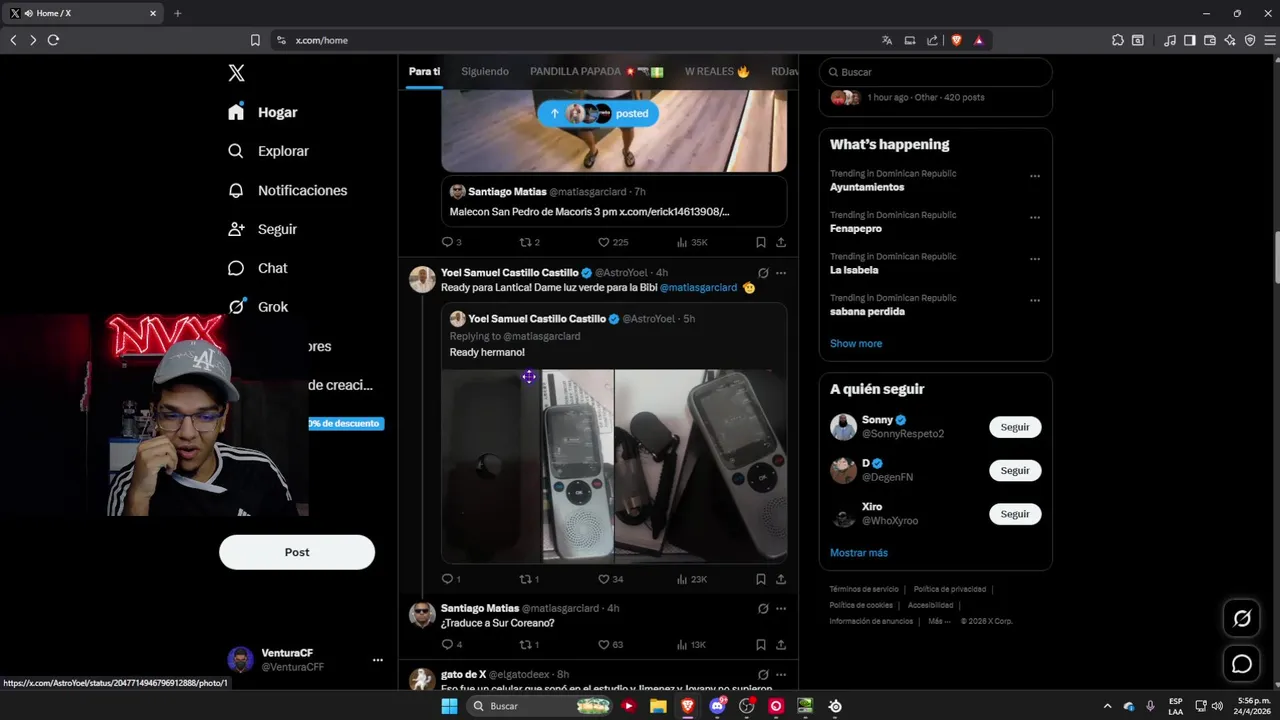Open the Brave main hamburger menu
This screenshot has width=1280, height=720.
click(1268, 40)
